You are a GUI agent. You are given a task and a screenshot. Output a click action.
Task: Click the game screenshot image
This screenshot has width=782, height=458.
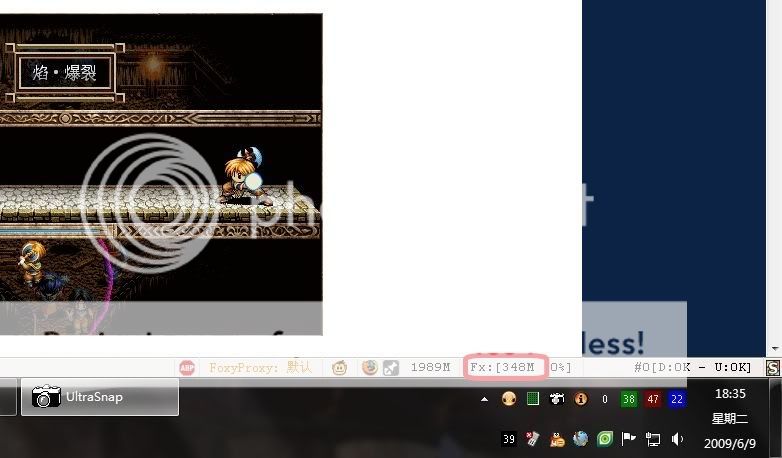click(x=161, y=174)
